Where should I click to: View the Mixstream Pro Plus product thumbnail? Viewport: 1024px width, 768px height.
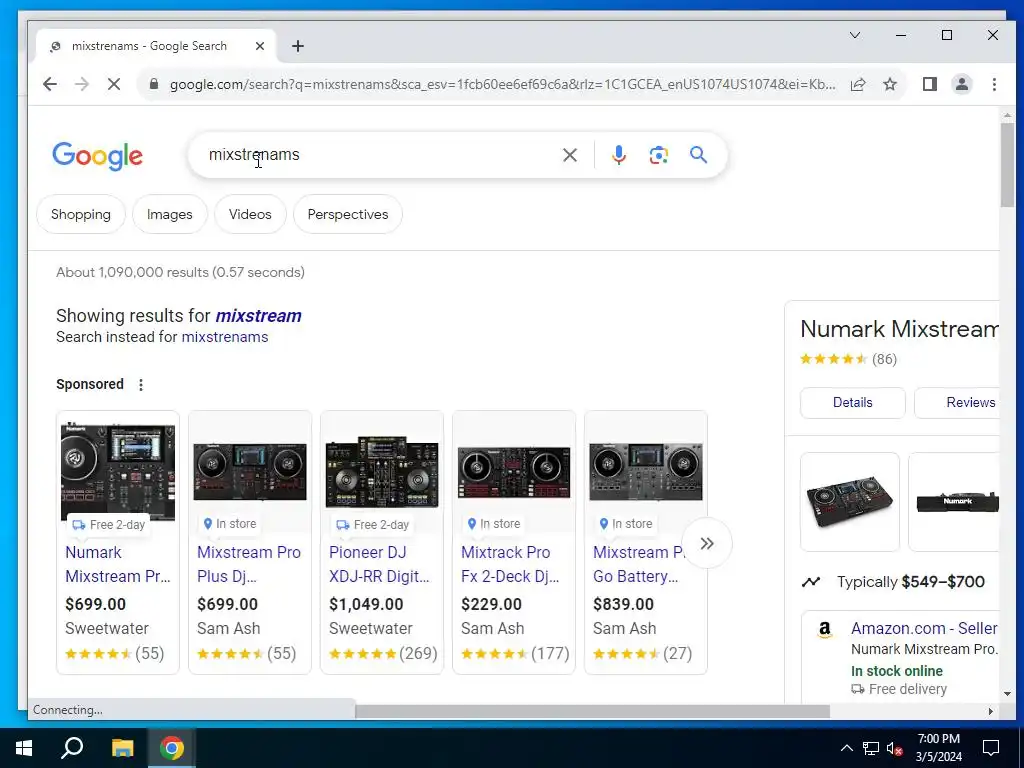249,472
